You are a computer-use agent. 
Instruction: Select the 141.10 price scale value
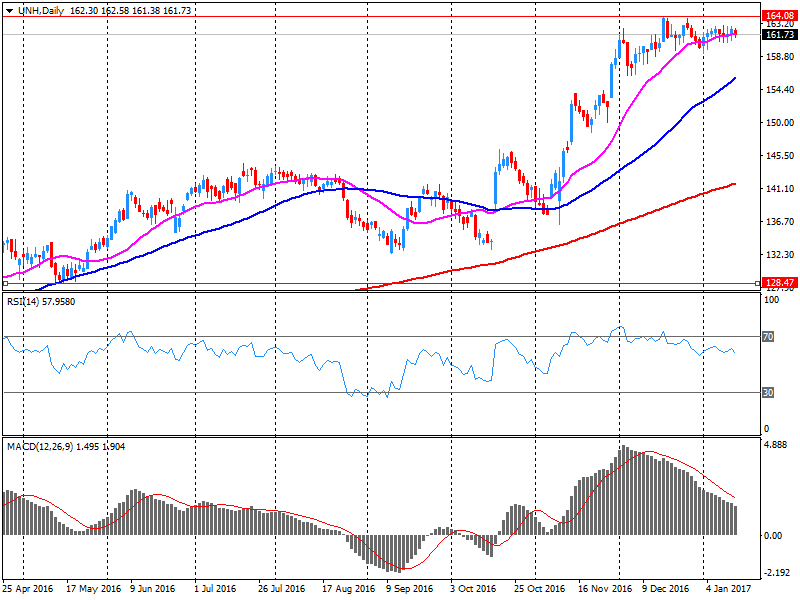[780, 189]
